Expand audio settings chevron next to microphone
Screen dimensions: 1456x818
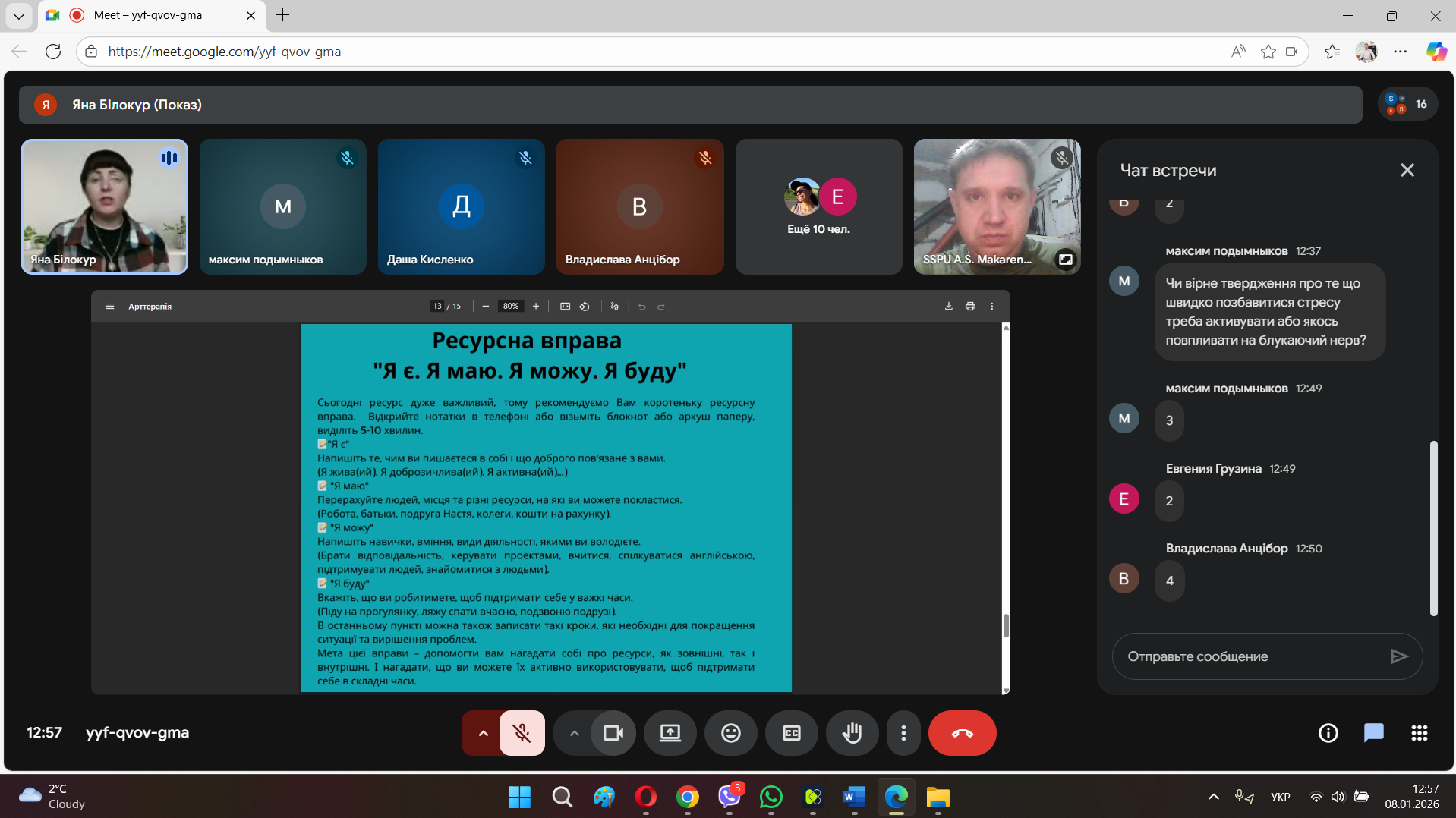(x=483, y=733)
